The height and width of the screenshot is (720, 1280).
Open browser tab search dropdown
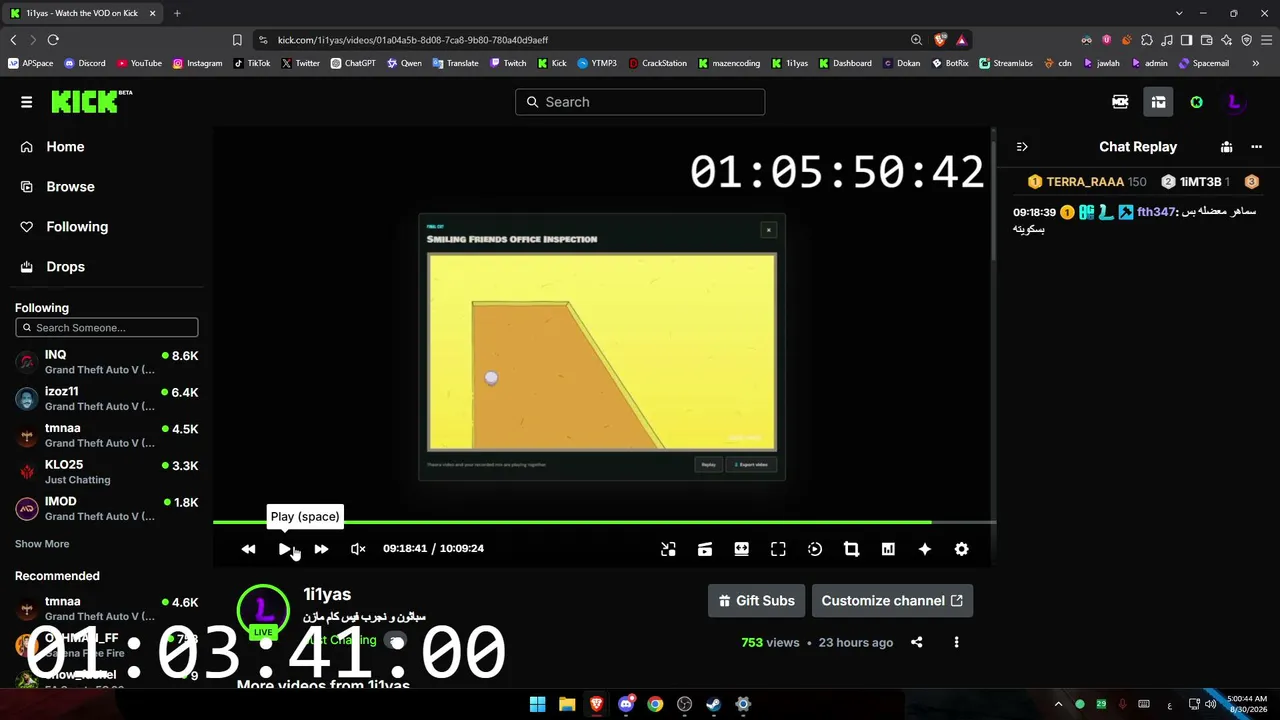pyautogui.click(x=1179, y=13)
